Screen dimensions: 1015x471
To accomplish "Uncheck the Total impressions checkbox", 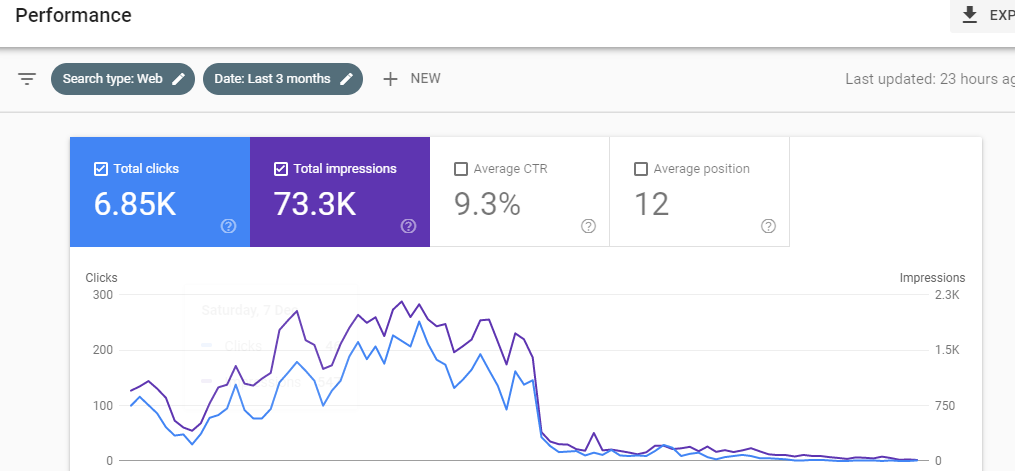I will click(x=280, y=169).
